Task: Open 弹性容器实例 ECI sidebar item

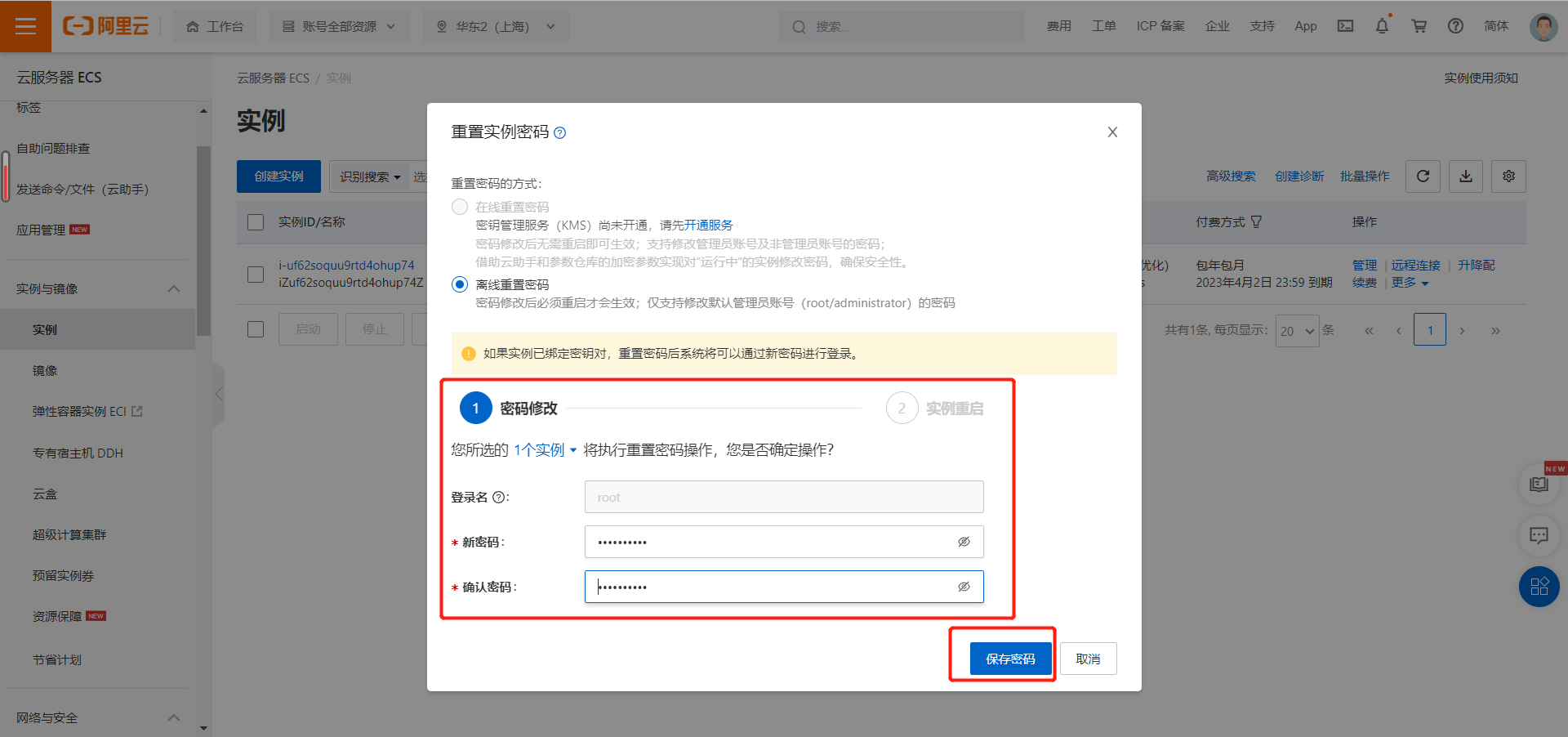Action: pos(87,412)
